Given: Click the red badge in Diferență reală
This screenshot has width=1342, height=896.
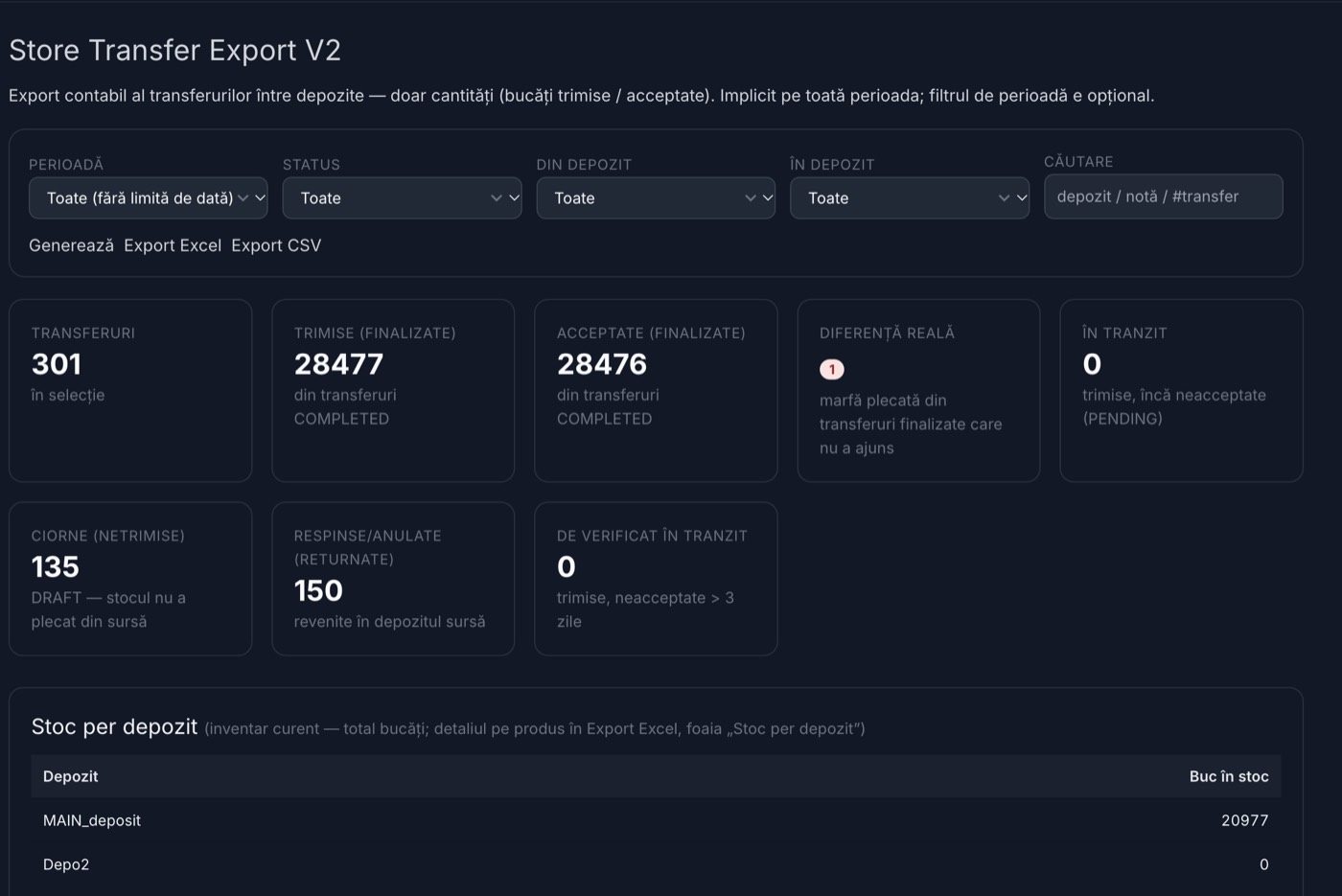Looking at the screenshot, I should (832, 369).
